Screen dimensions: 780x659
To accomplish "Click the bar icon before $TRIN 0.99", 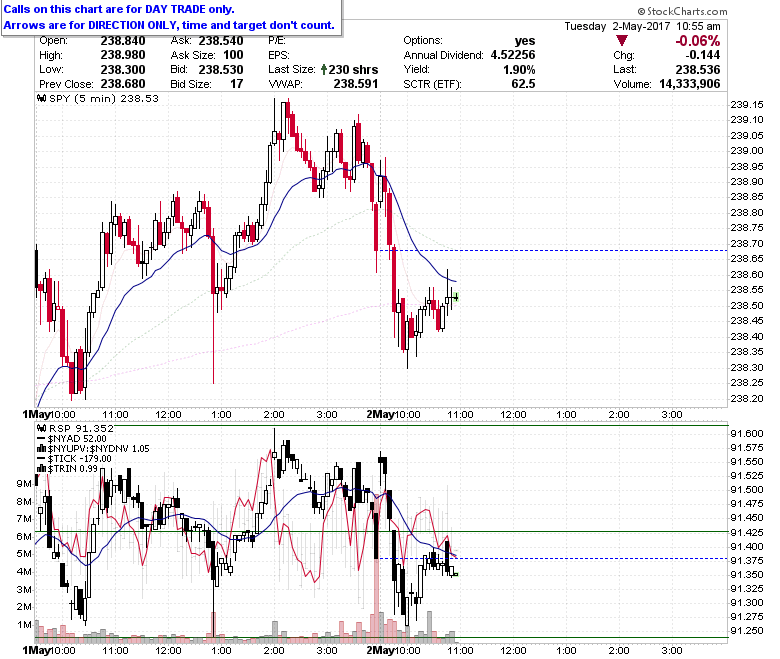I will coord(42,469).
